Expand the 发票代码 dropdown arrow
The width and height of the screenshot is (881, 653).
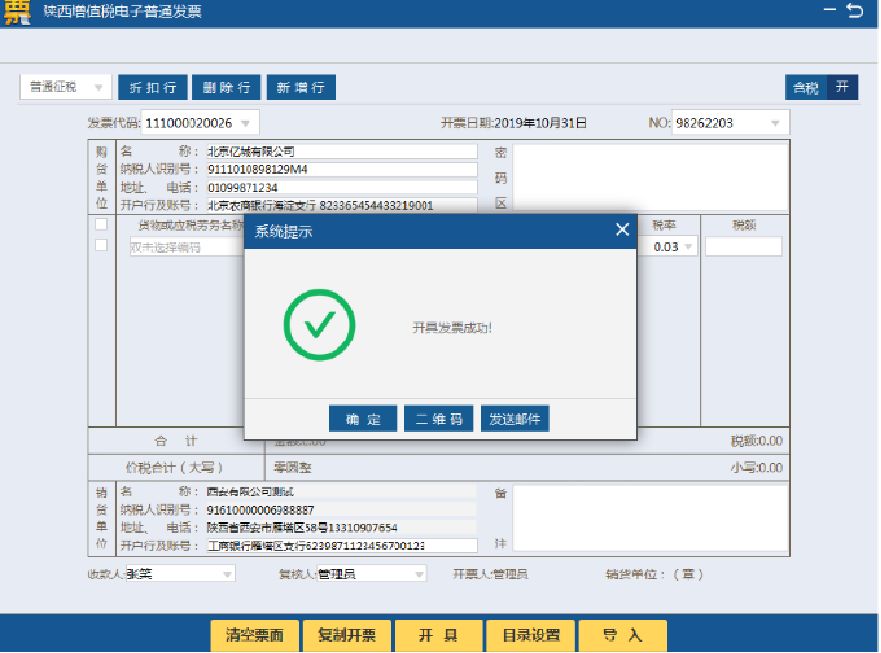pos(246,123)
